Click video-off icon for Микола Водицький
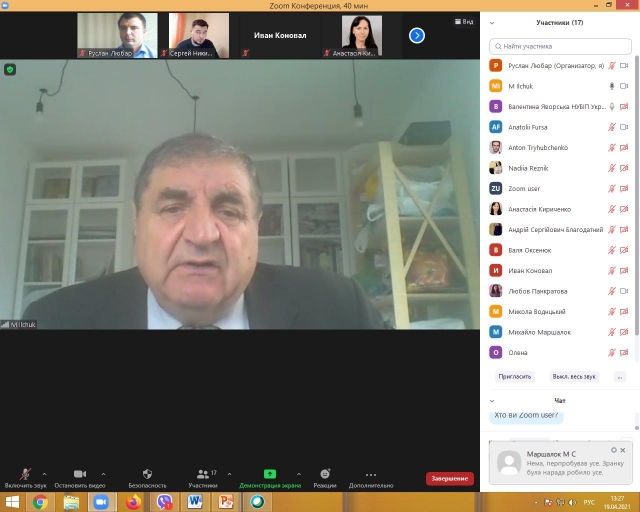The image size is (640, 512). [624, 312]
